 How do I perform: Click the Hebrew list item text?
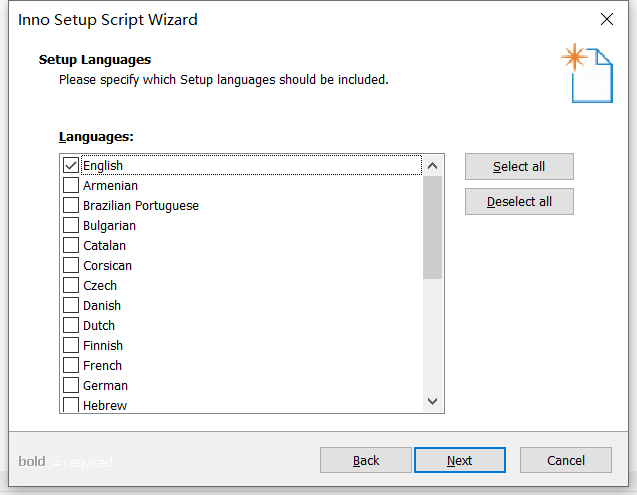pos(105,405)
